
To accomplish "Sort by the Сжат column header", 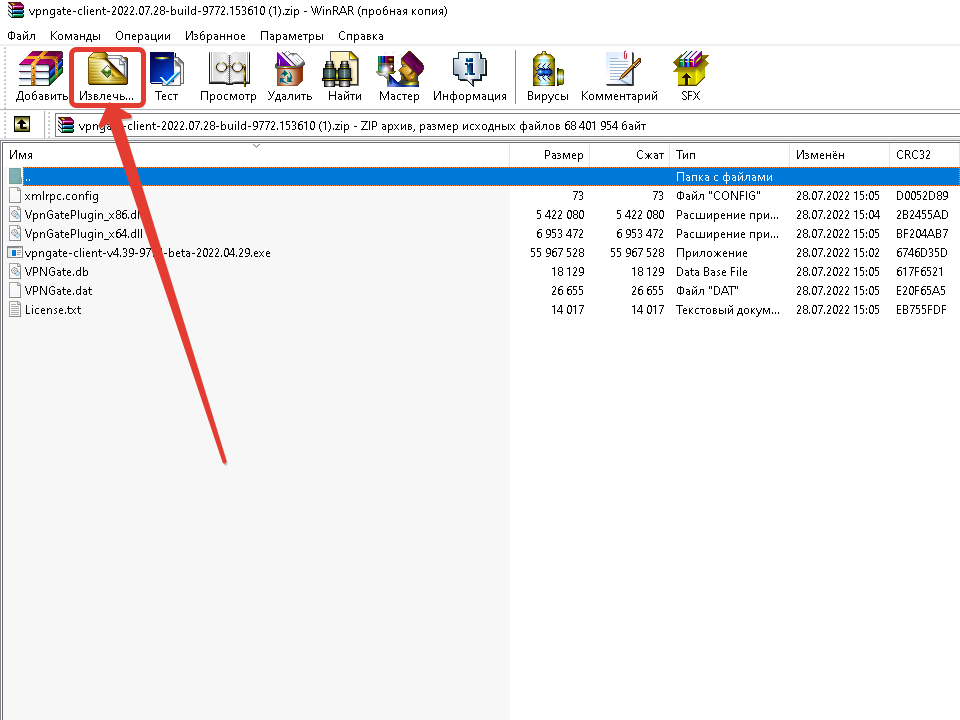I will pyautogui.click(x=630, y=154).
